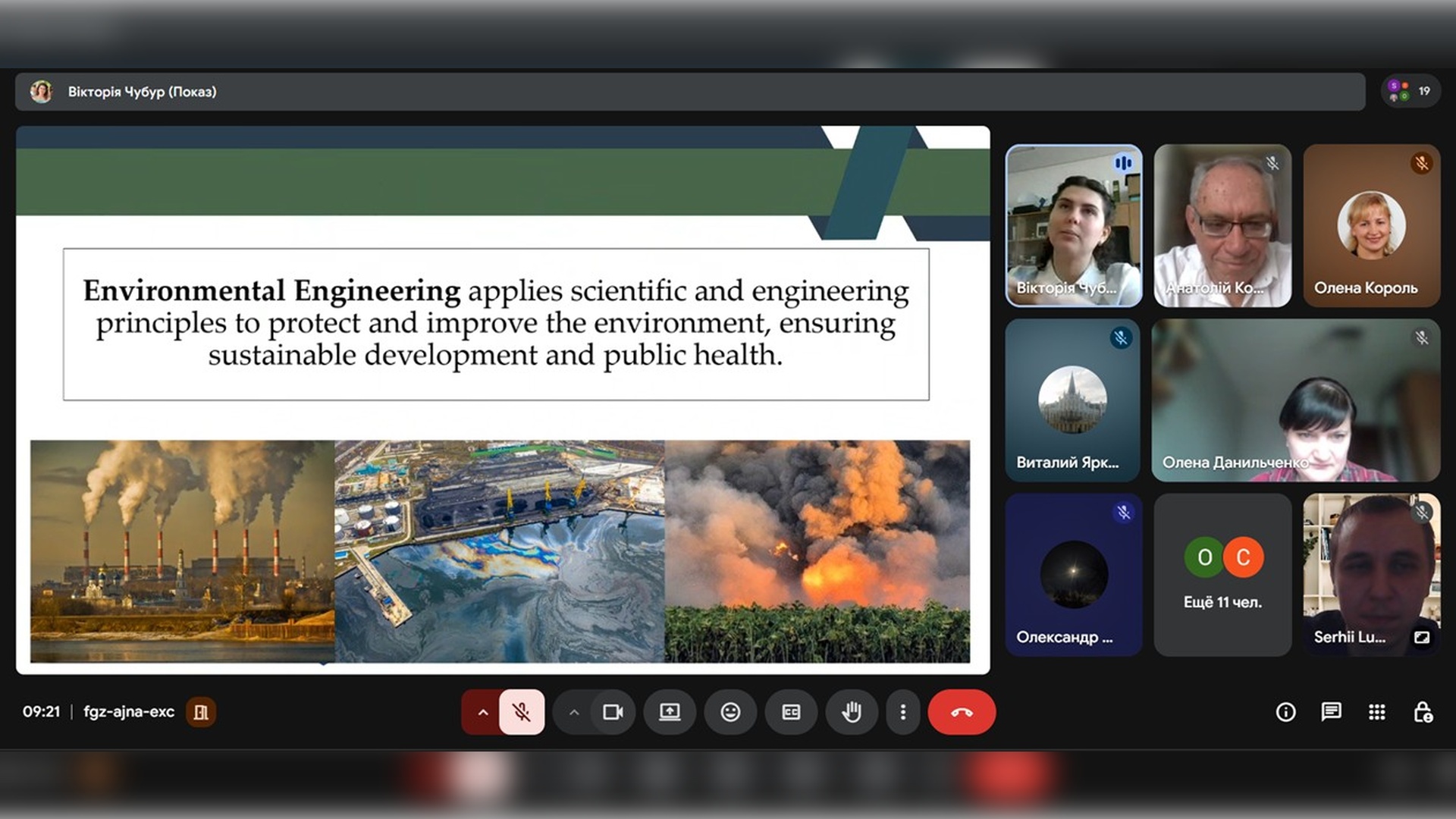Click the oil spill aerial image
Screen dimensions: 1456x819
click(499, 551)
